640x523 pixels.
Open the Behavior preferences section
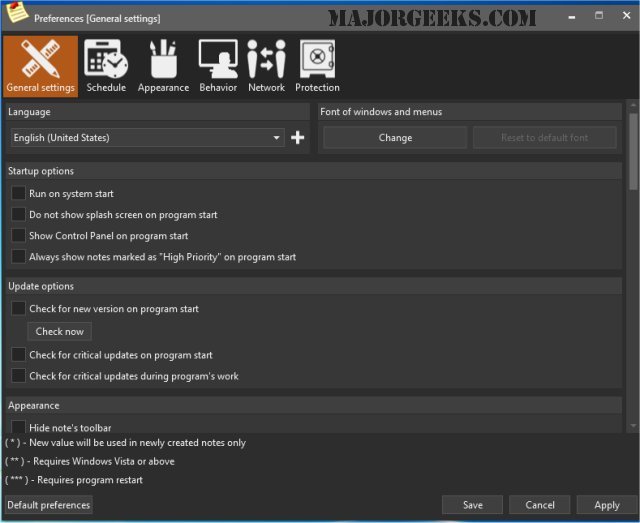point(218,66)
